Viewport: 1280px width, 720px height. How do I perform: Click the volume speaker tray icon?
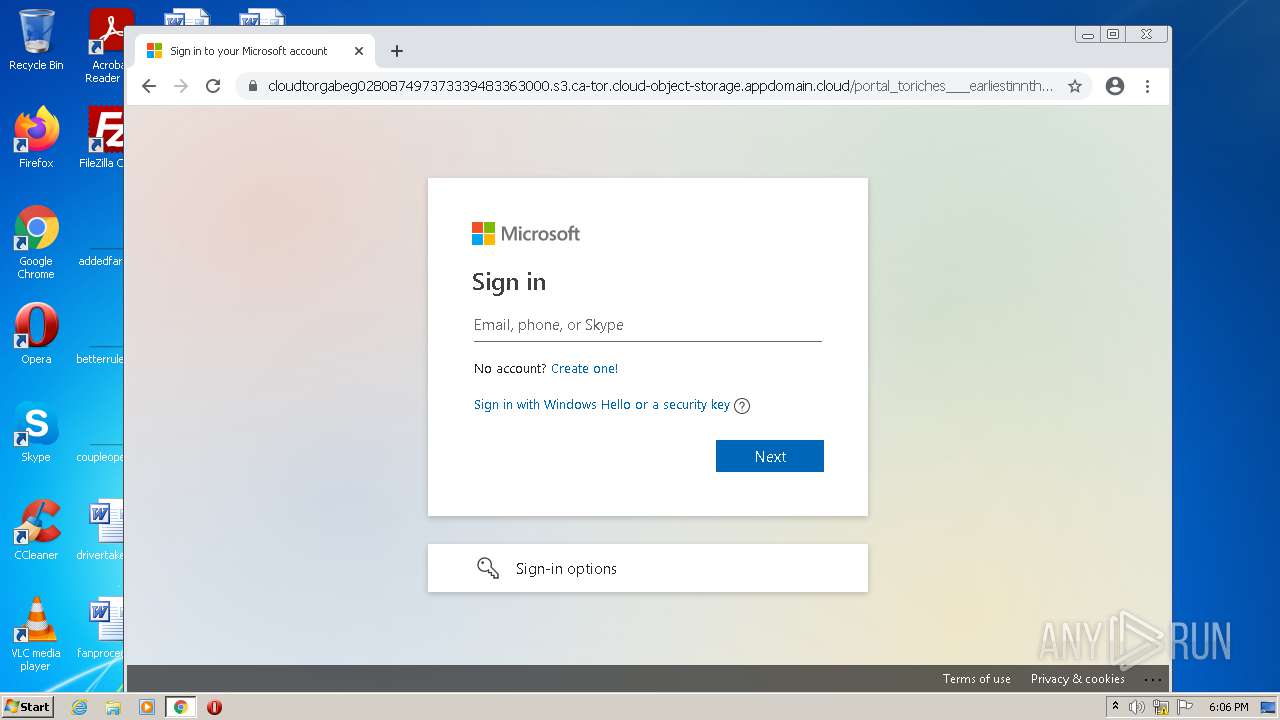(1137, 707)
